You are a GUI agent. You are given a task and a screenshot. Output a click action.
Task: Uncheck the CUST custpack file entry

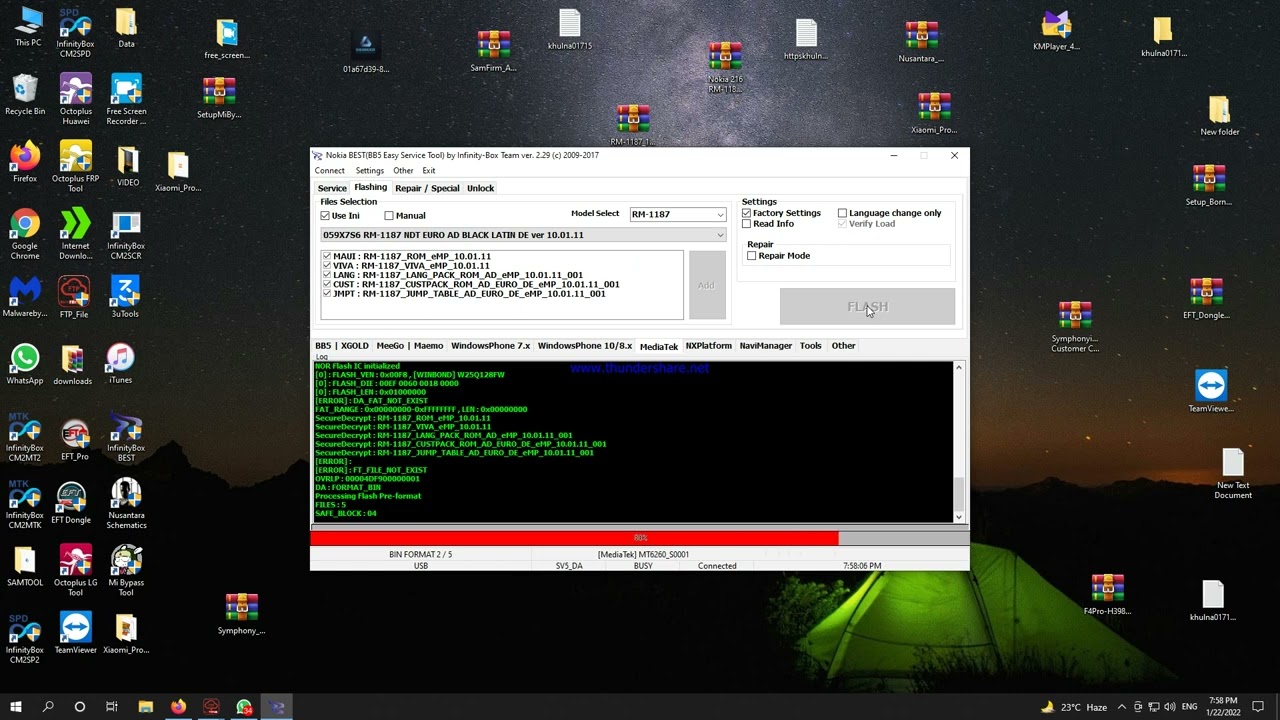[327, 285]
